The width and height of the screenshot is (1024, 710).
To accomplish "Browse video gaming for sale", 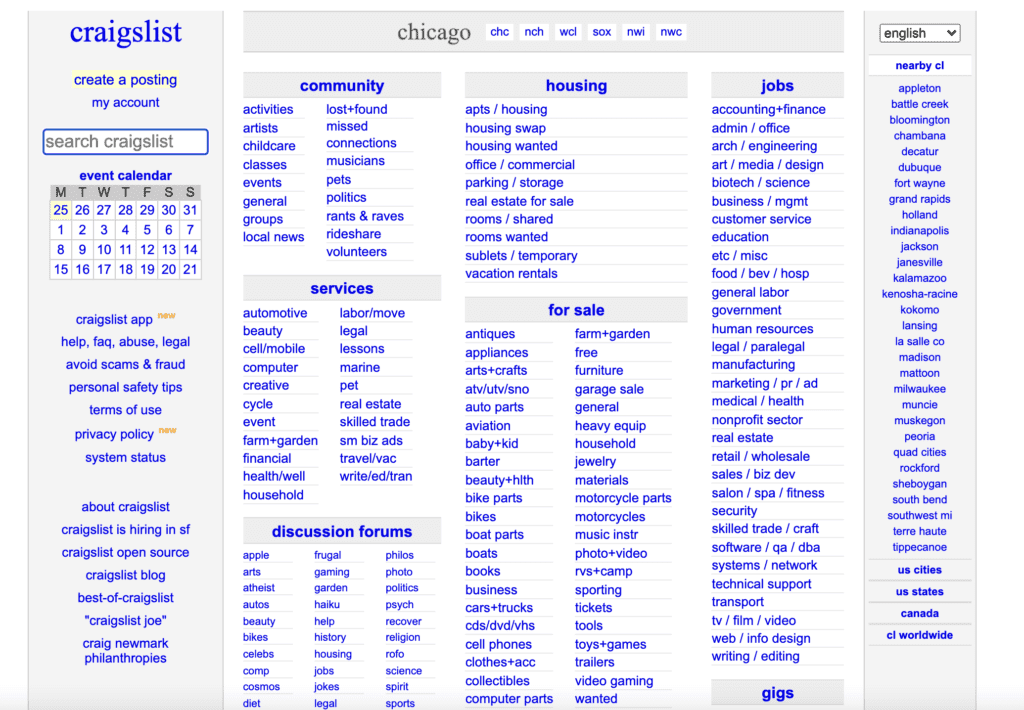I will tap(614, 681).
